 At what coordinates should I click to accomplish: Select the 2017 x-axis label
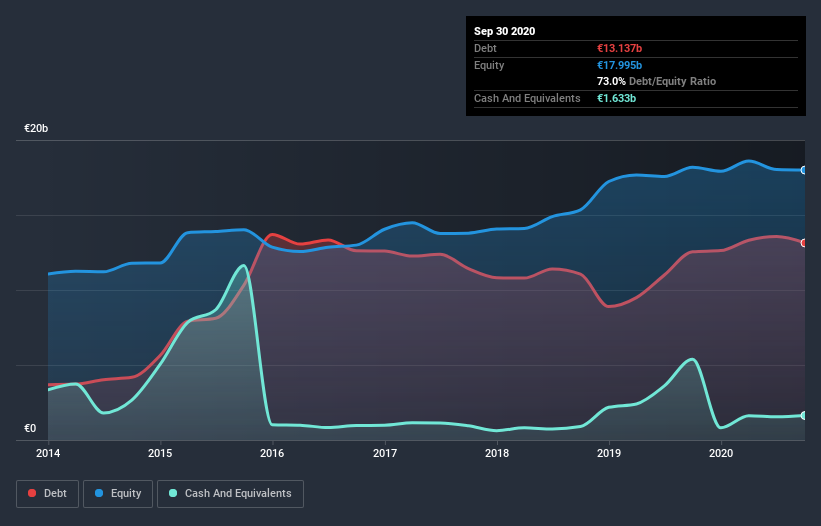pyautogui.click(x=385, y=453)
